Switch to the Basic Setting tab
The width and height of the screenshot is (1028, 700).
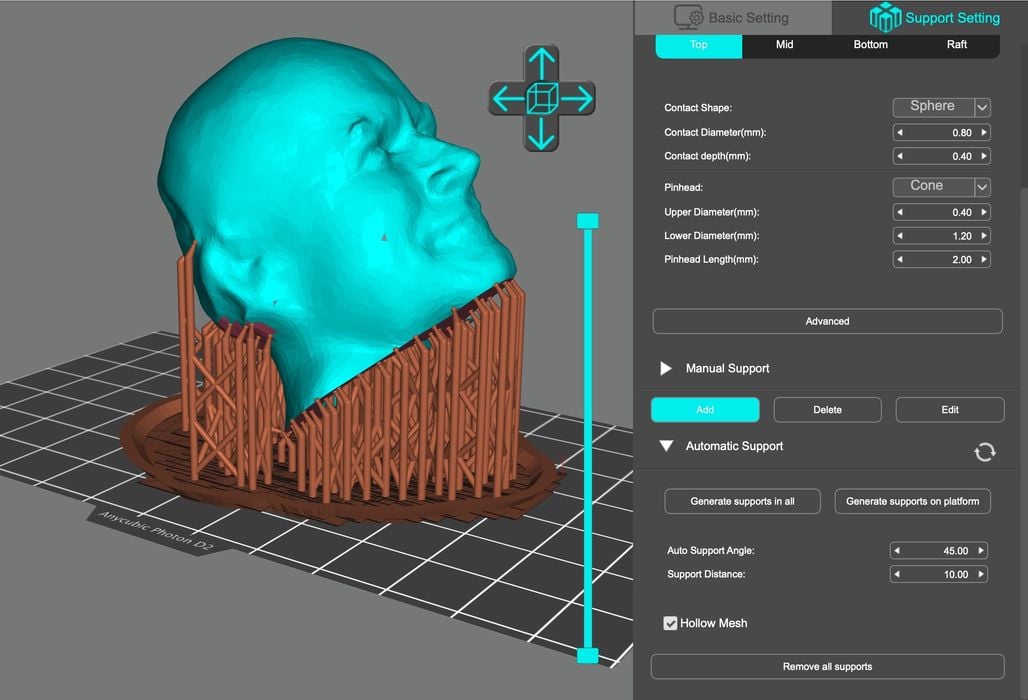click(x=732, y=18)
